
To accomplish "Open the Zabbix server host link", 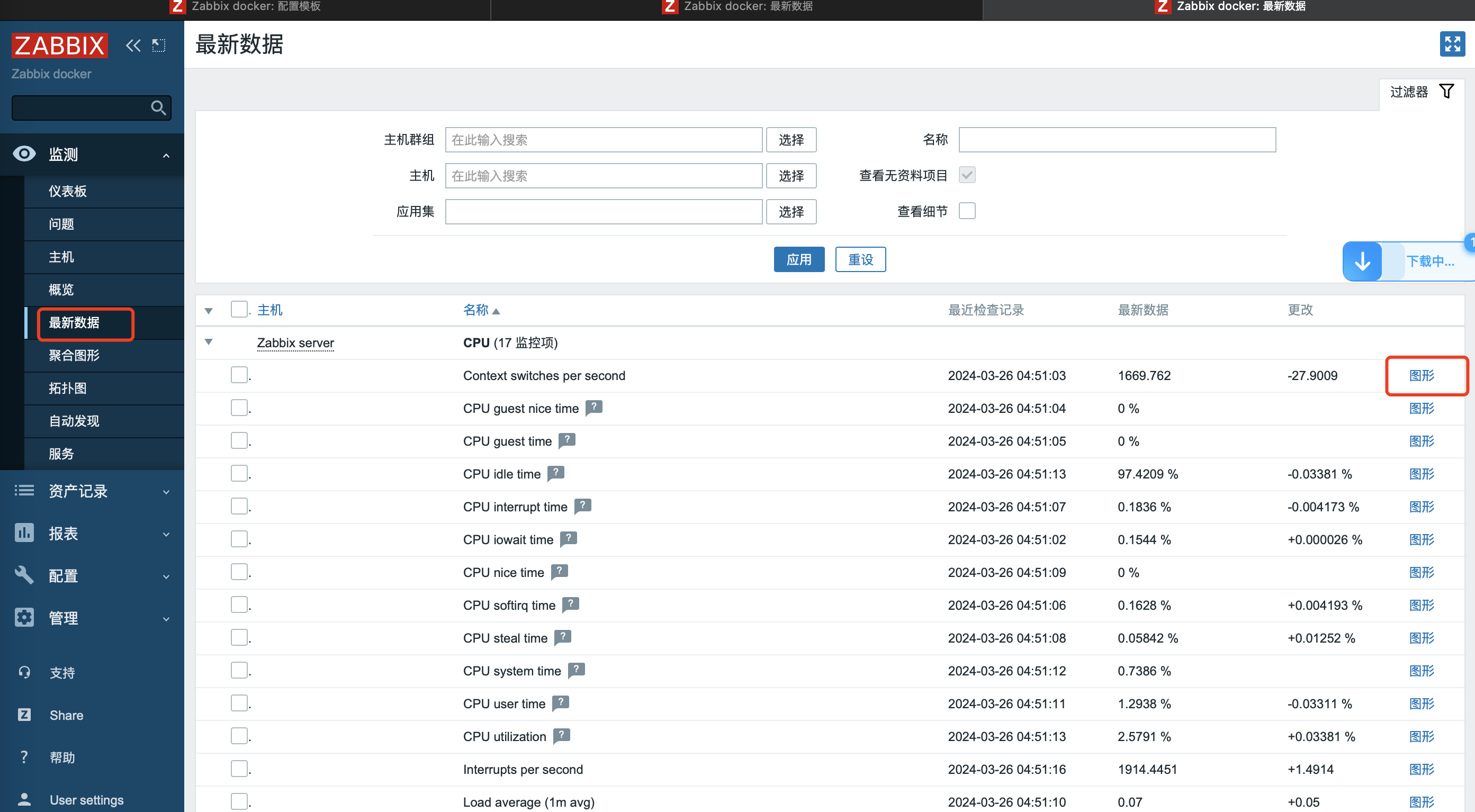I will [295, 342].
